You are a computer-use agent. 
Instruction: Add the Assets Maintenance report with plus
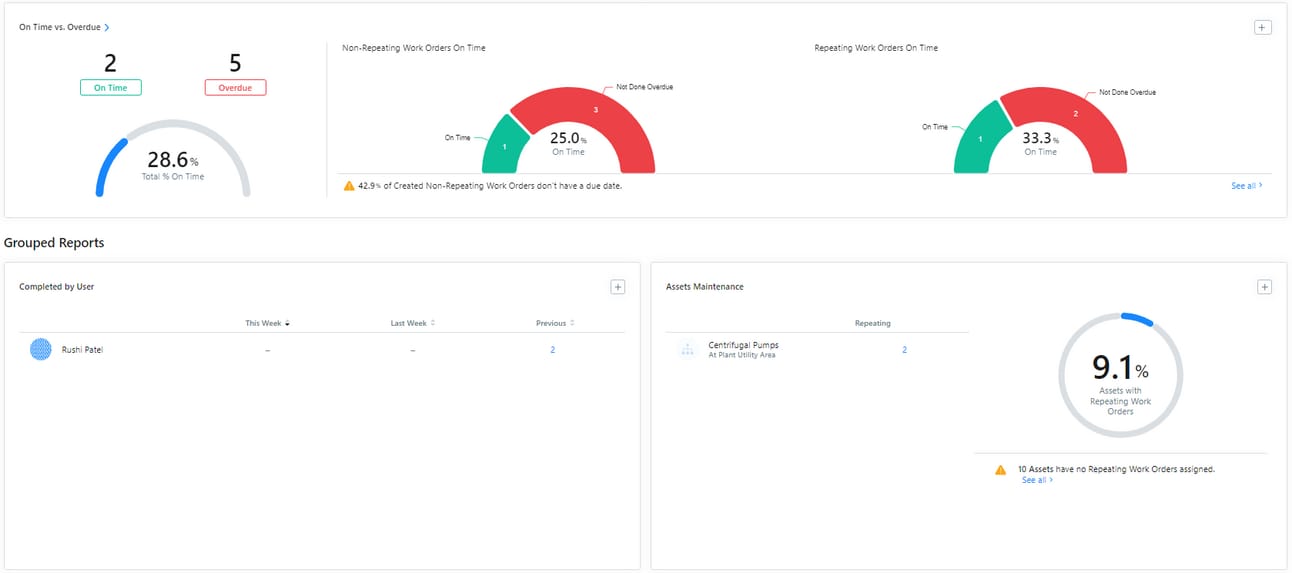1264,287
